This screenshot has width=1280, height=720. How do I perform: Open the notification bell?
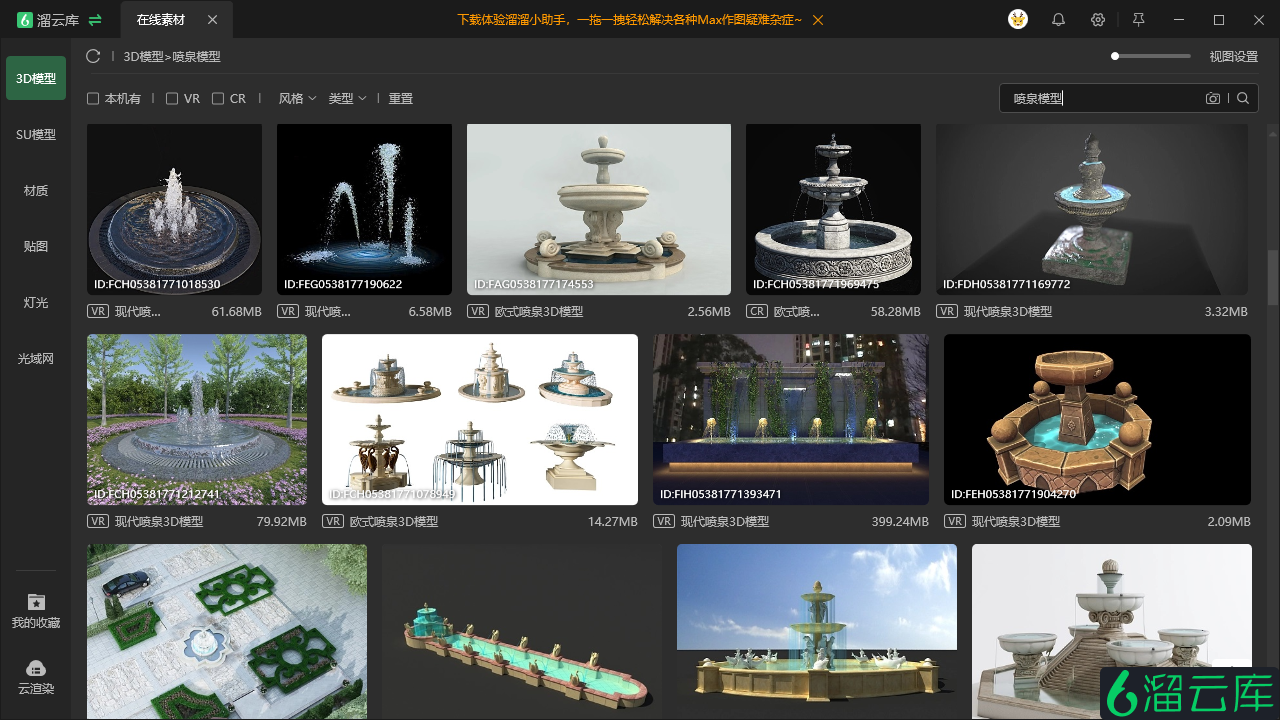pos(1058,20)
